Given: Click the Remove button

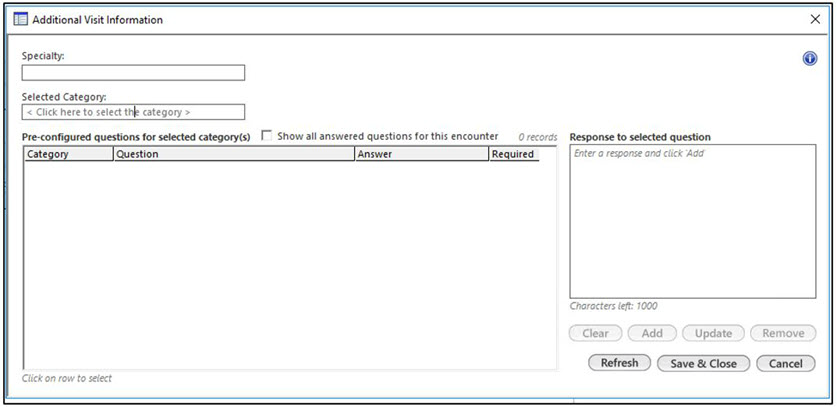Looking at the screenshot, I should [x=783, y=333].
